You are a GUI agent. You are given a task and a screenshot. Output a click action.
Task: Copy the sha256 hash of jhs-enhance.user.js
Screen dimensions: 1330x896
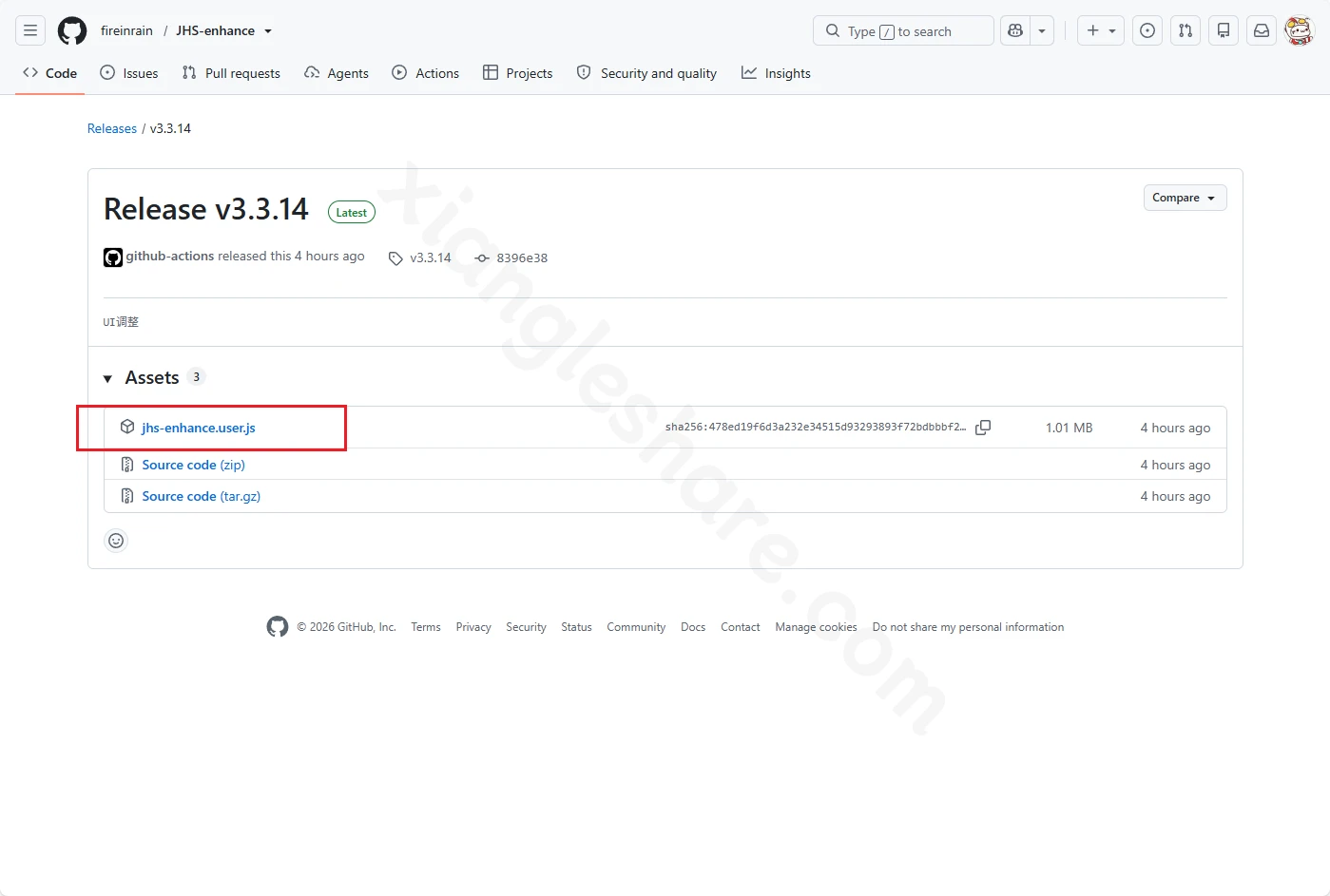point(983,428)
